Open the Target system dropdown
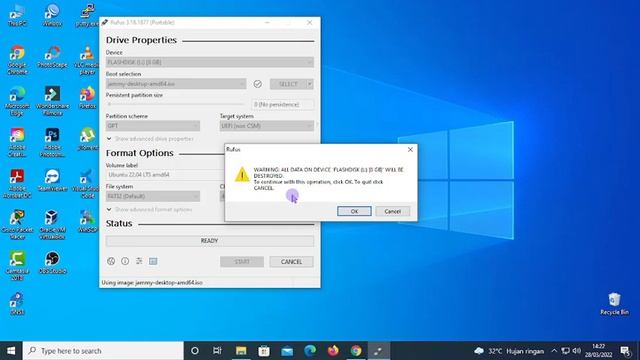This screenshot has height=360, width=640. (x=267, y=126)
